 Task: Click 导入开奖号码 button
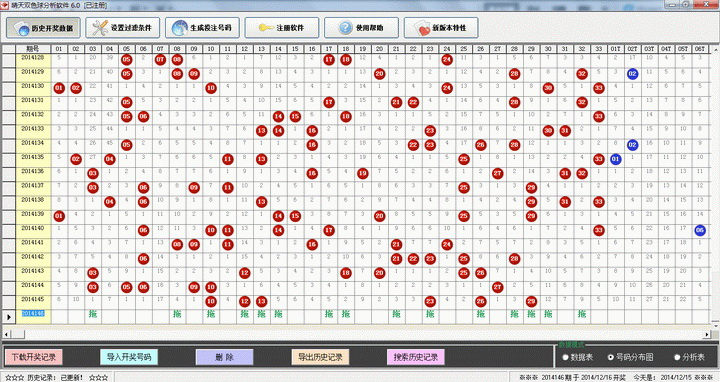129,357
